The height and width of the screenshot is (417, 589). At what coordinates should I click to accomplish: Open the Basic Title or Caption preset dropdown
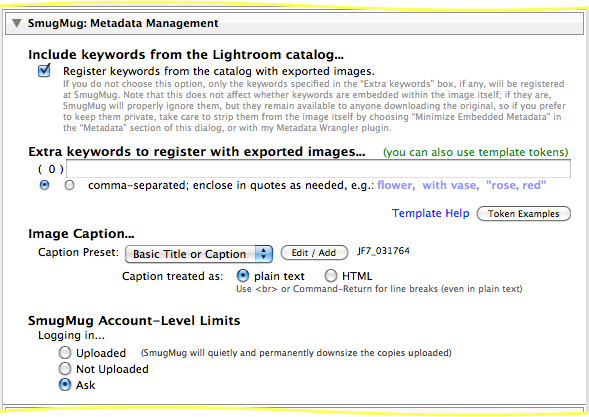pos(199,254)
